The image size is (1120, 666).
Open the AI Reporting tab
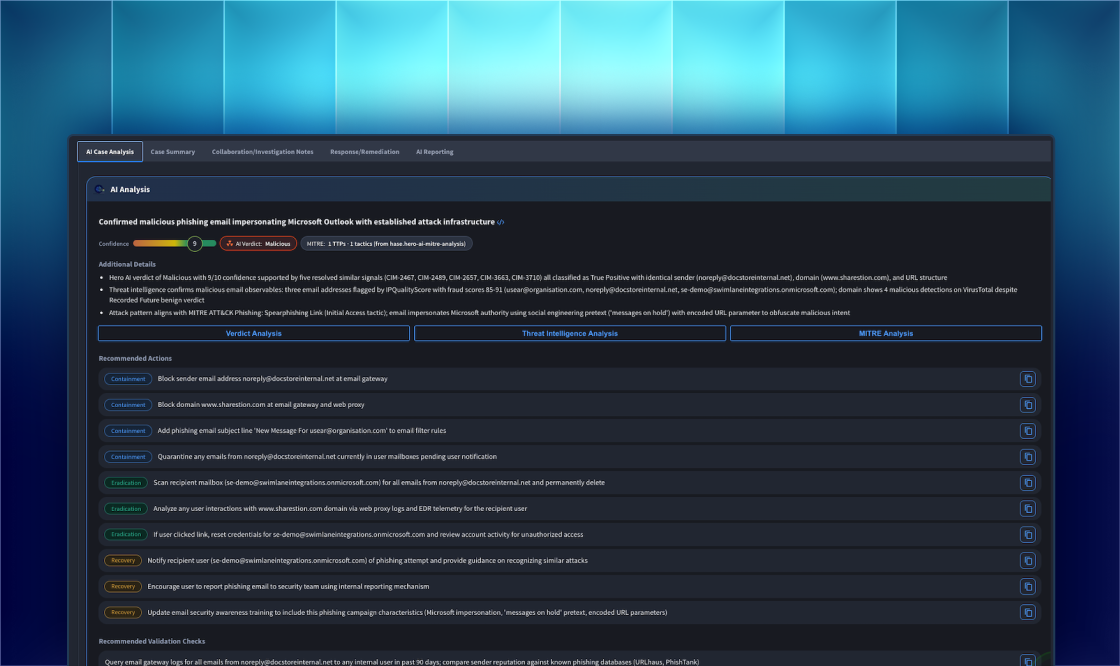435,151
